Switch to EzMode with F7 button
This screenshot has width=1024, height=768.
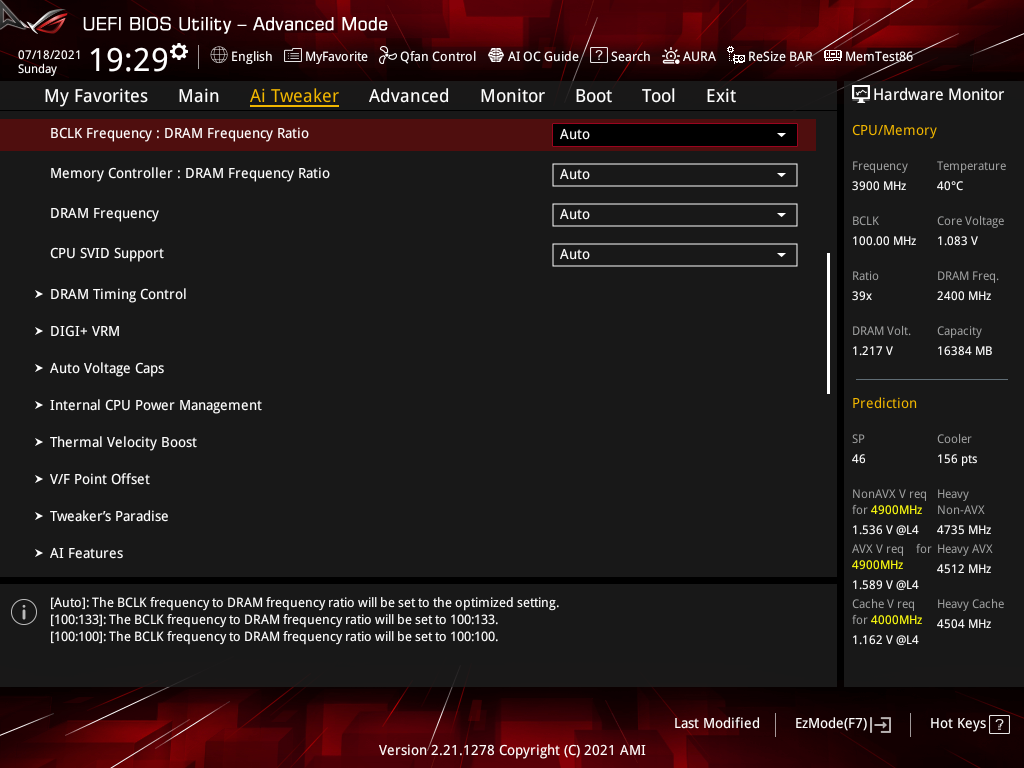click(x=842, y=723)
